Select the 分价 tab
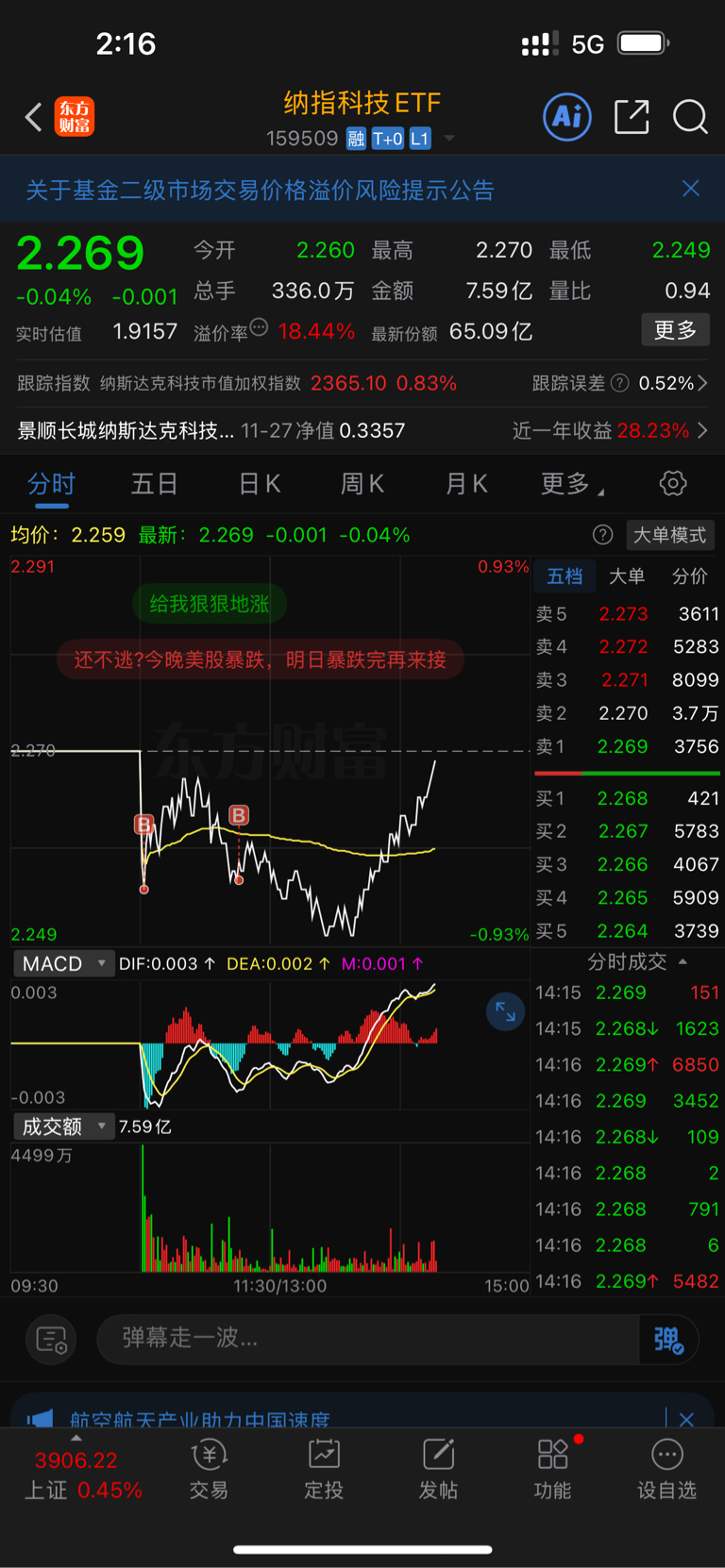The height and width of the screenshot is (1568, 725). tap(690, 575)
